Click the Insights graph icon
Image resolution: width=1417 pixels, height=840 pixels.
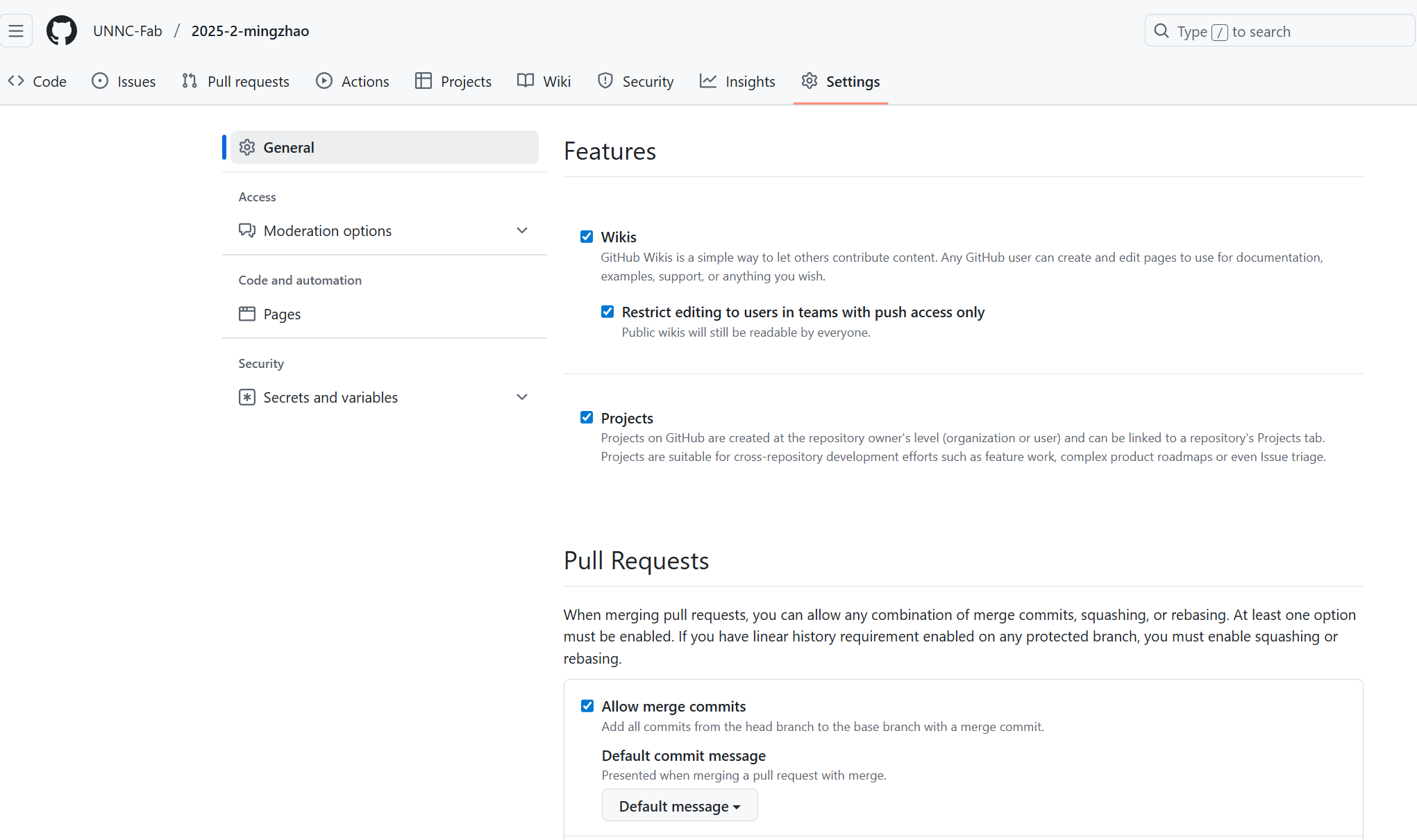[x=707, y=81]
